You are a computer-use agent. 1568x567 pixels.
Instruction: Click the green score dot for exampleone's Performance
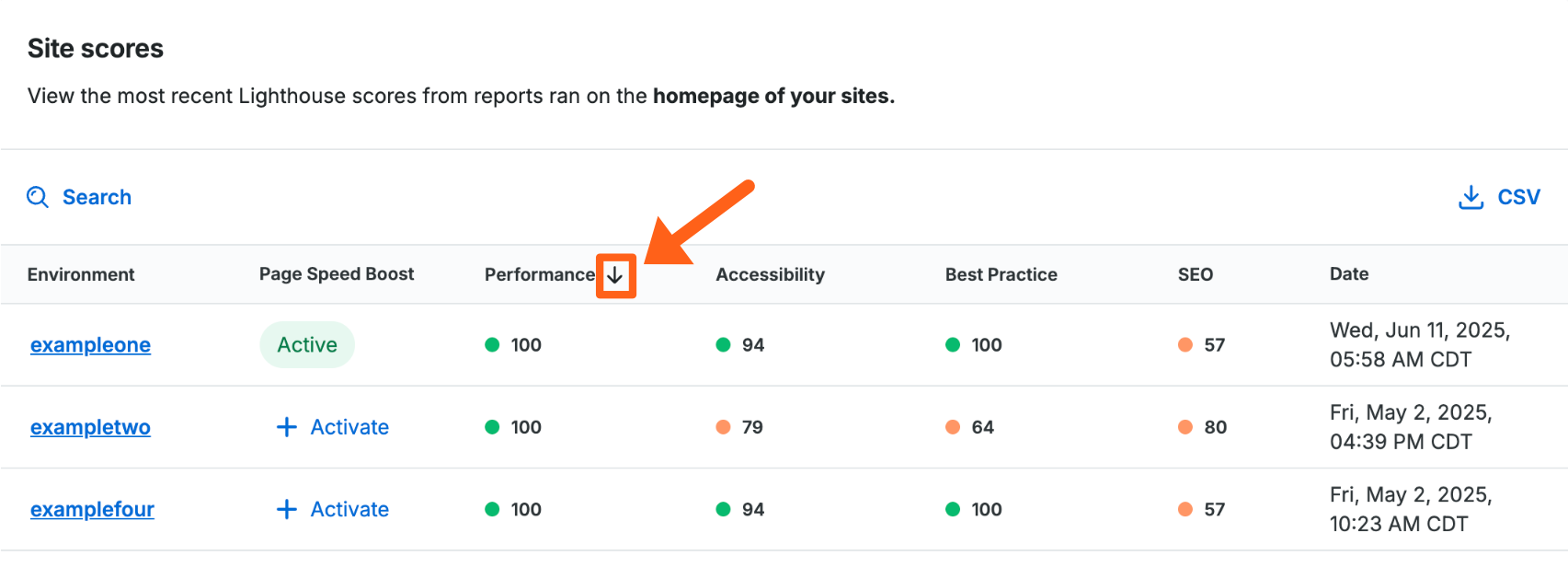(493, 344)
